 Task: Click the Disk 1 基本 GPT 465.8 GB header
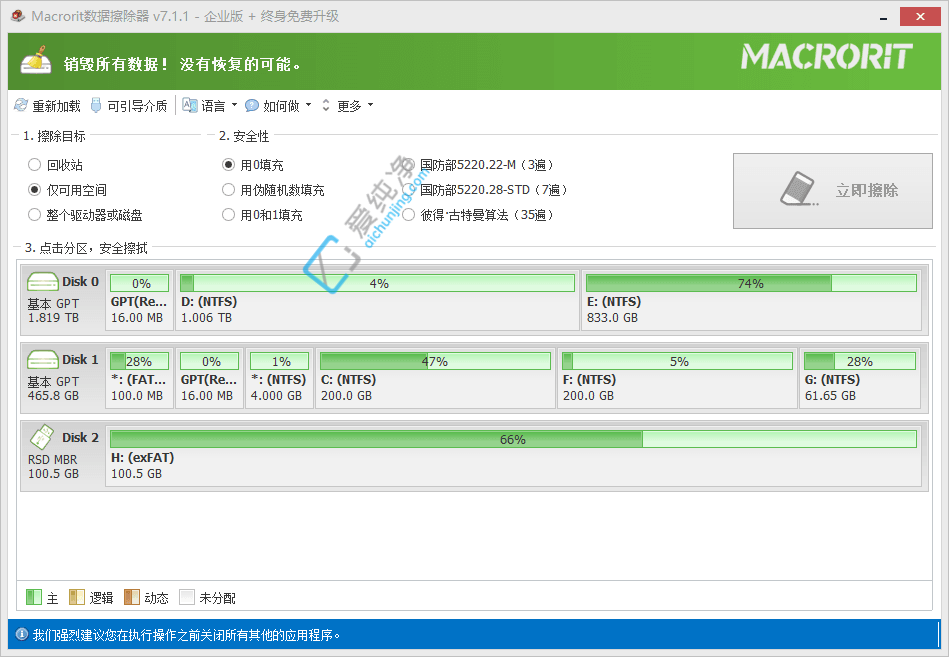tap(63, 378)
